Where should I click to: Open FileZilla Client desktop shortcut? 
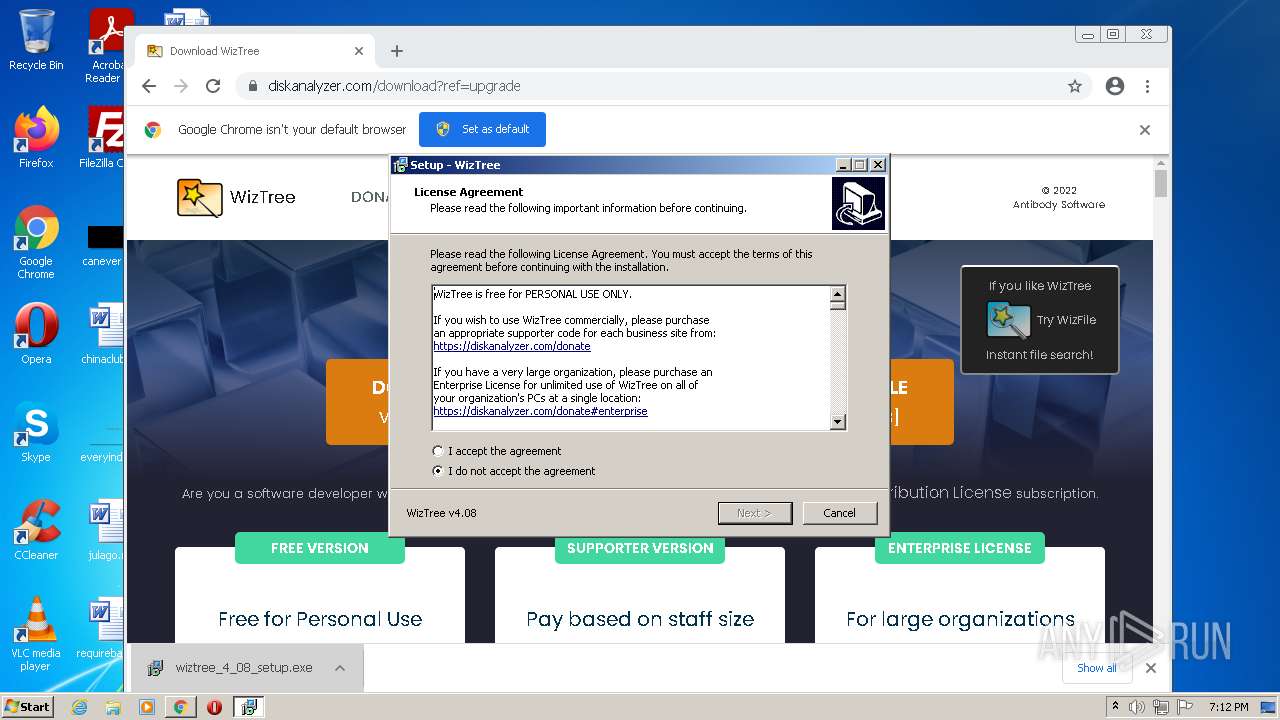click(x=103, y=138)
